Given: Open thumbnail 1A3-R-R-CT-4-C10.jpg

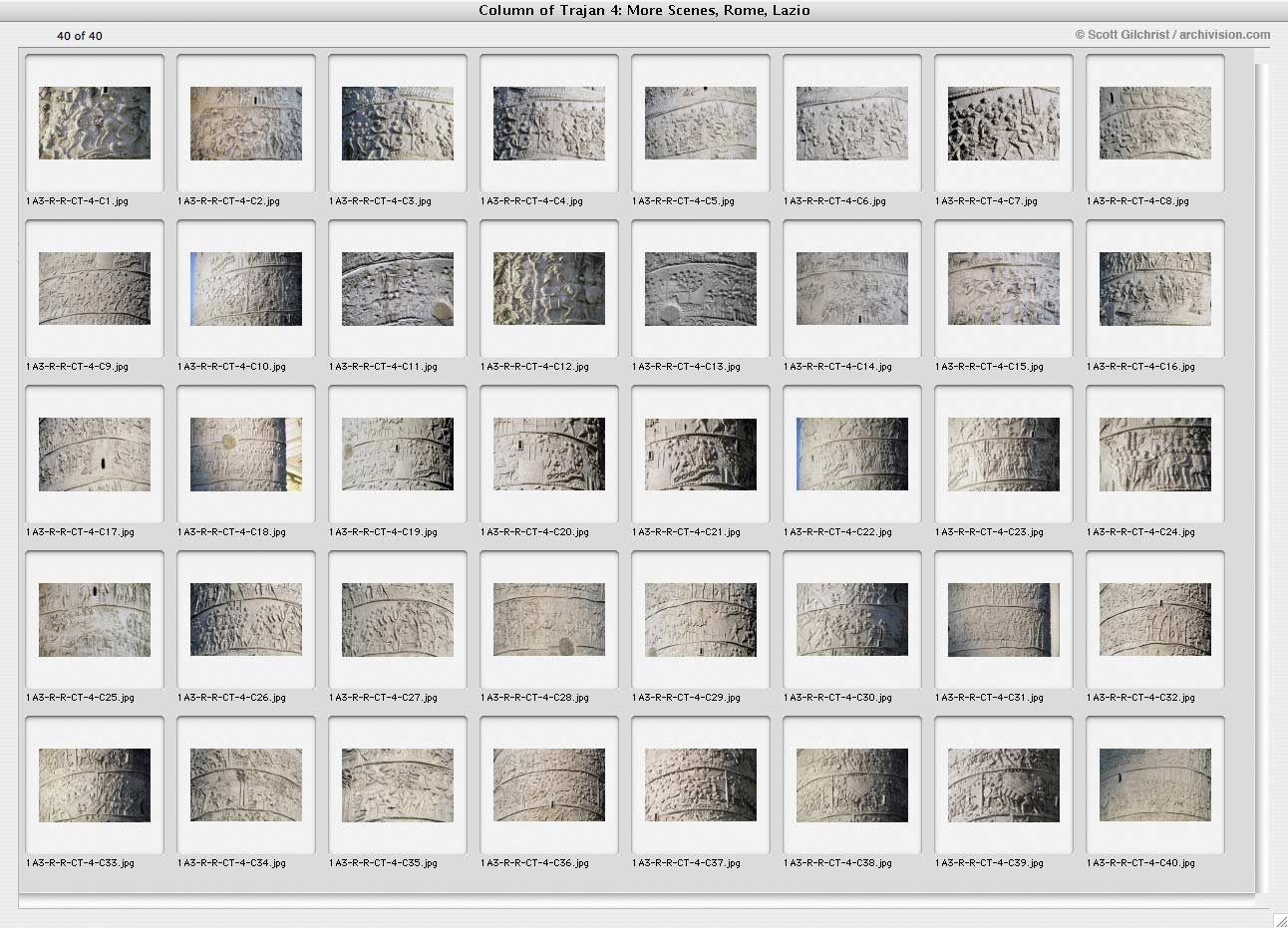Looking at the screenshot, I should 246,288.
